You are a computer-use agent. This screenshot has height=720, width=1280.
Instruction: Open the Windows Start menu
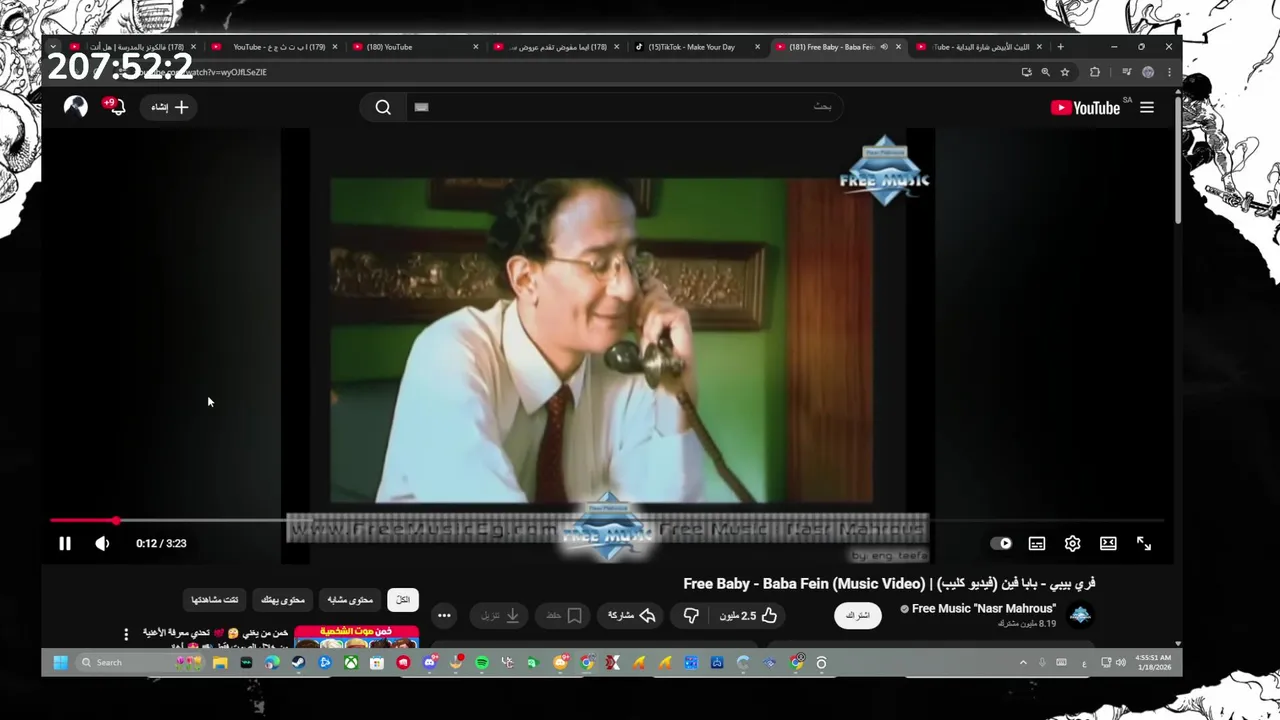(x=60, y=662)
